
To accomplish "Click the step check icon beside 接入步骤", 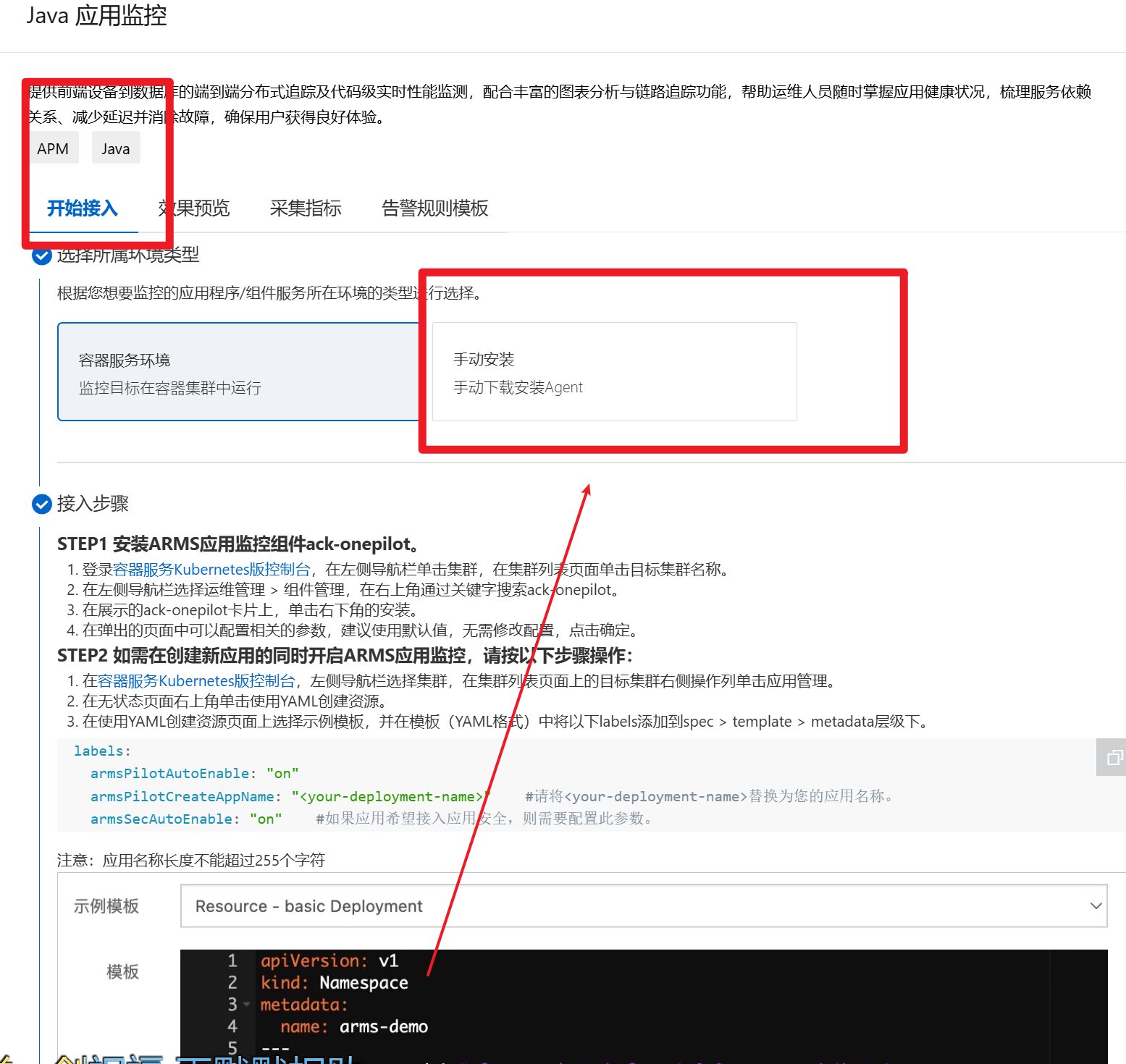I will point(42,504).
